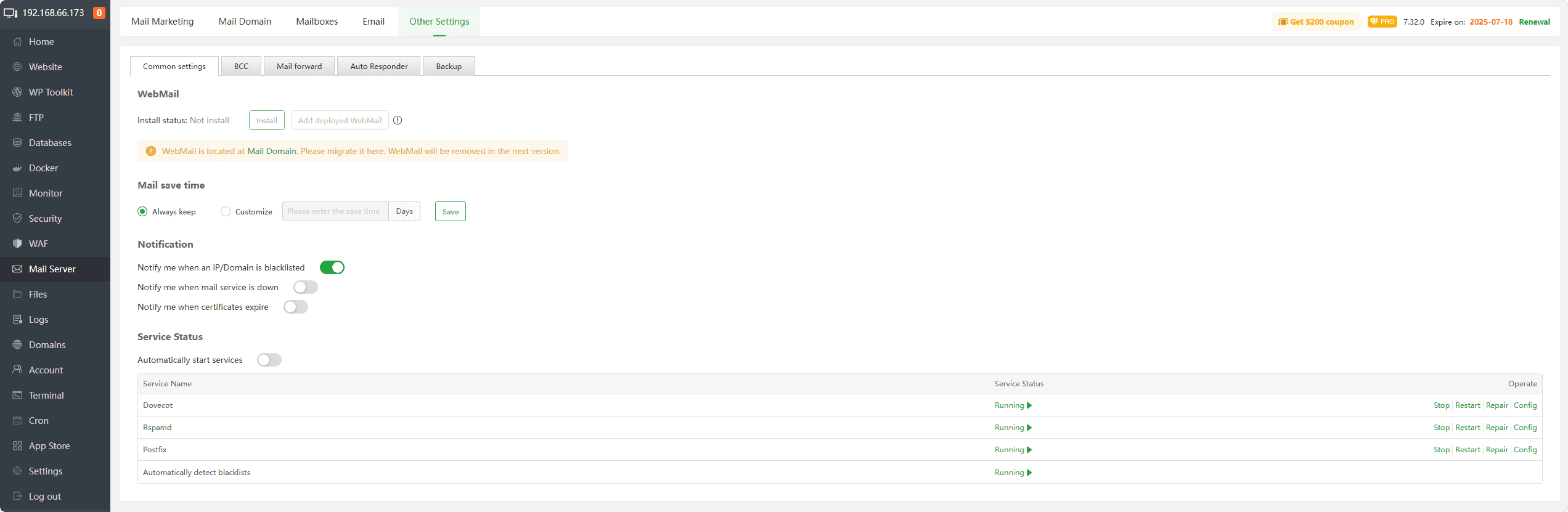Select the Customize radio option
This screenshot has height=512, width=1568.
226,211
